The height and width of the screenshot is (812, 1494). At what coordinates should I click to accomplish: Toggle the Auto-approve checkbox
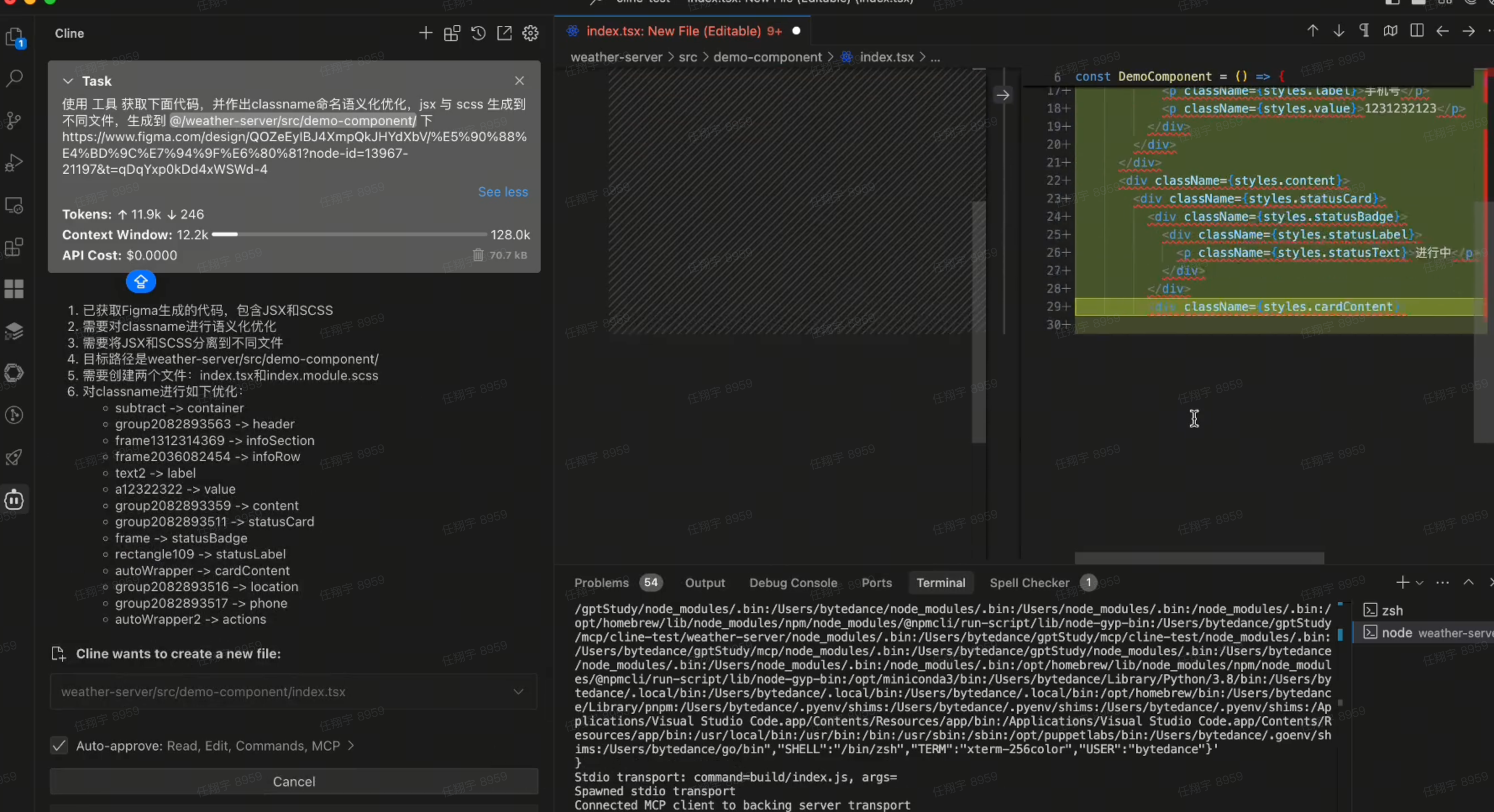[59, 746]
